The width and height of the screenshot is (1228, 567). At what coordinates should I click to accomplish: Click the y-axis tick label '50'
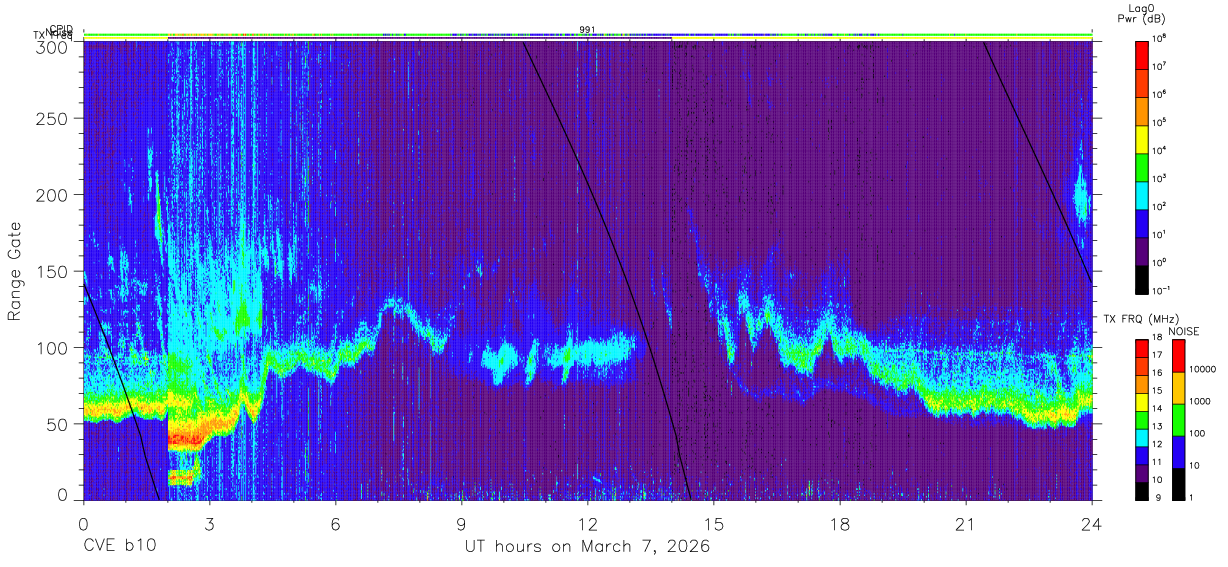(x=57, y=424)
